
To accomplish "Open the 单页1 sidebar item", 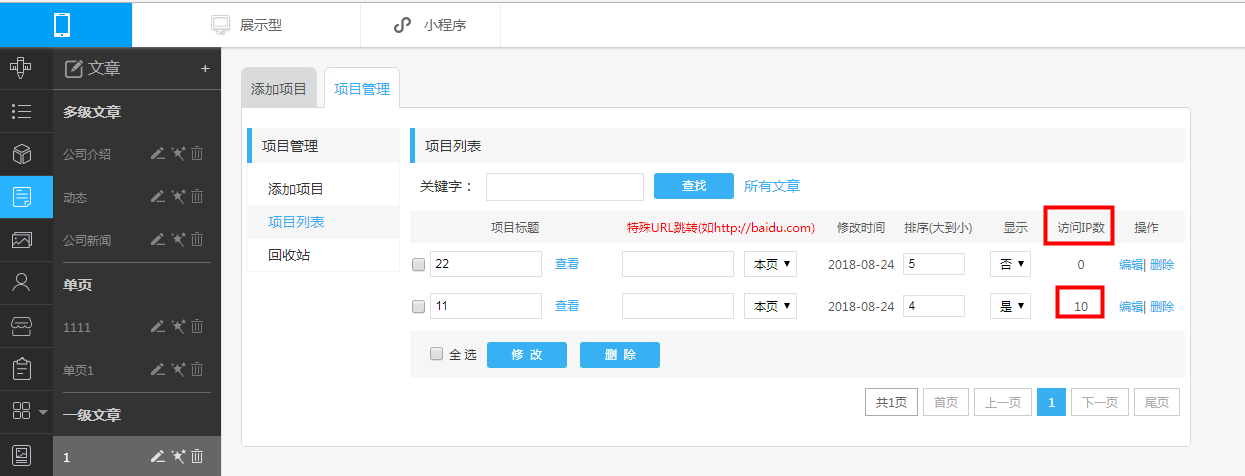I will pos(78,370).
